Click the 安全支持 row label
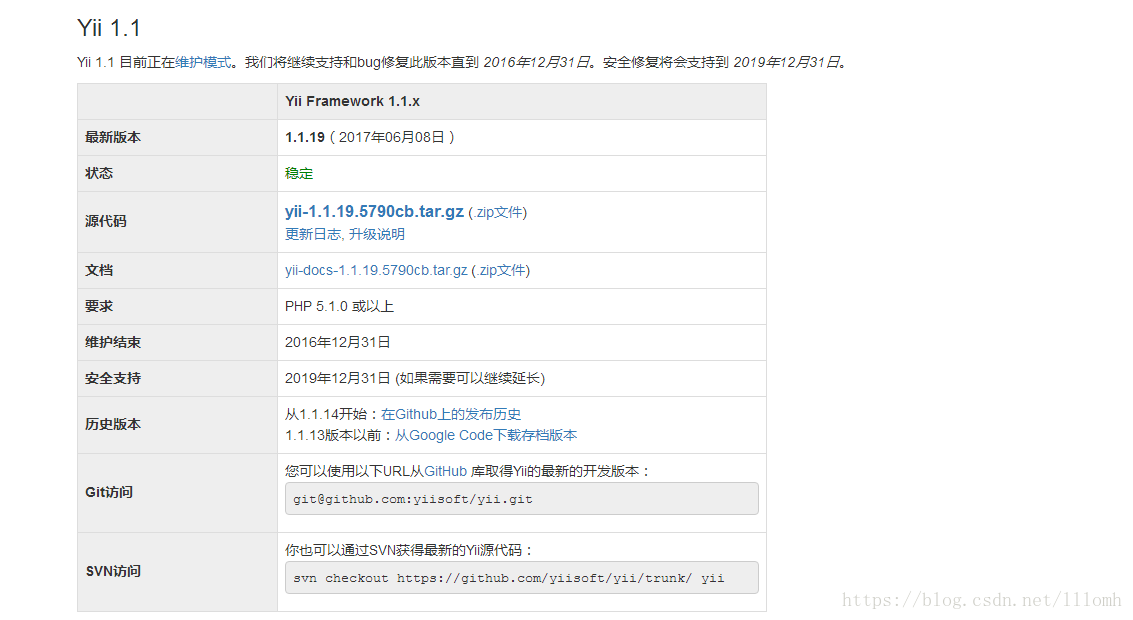This screenshot has width=1133, height=620. (x=113, y=379)
